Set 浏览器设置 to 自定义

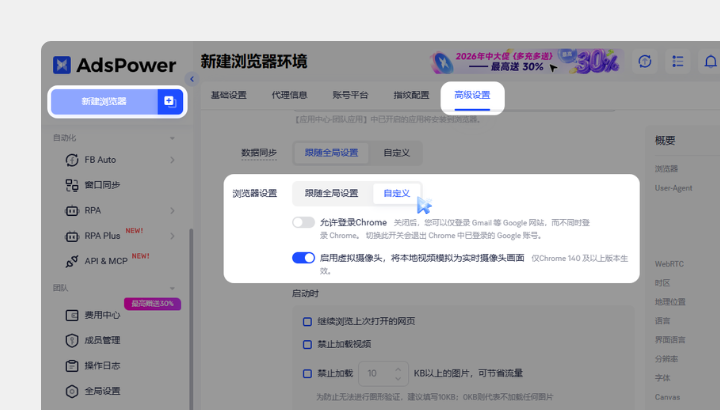coord(396,193)
